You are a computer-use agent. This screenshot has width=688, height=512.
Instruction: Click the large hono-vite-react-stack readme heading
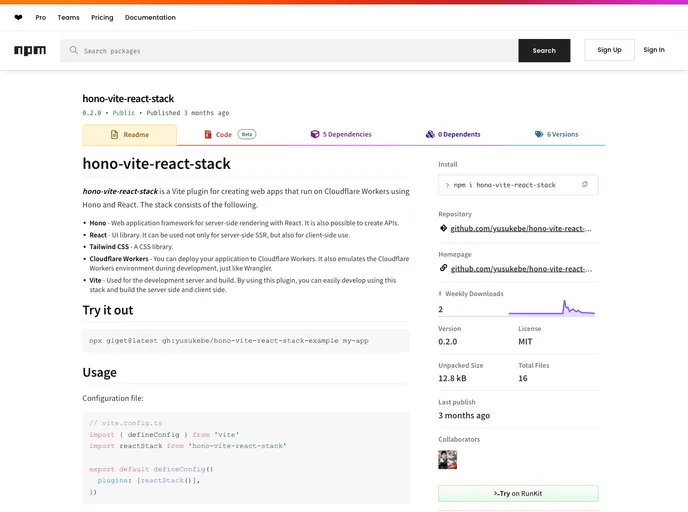(157, 164)
